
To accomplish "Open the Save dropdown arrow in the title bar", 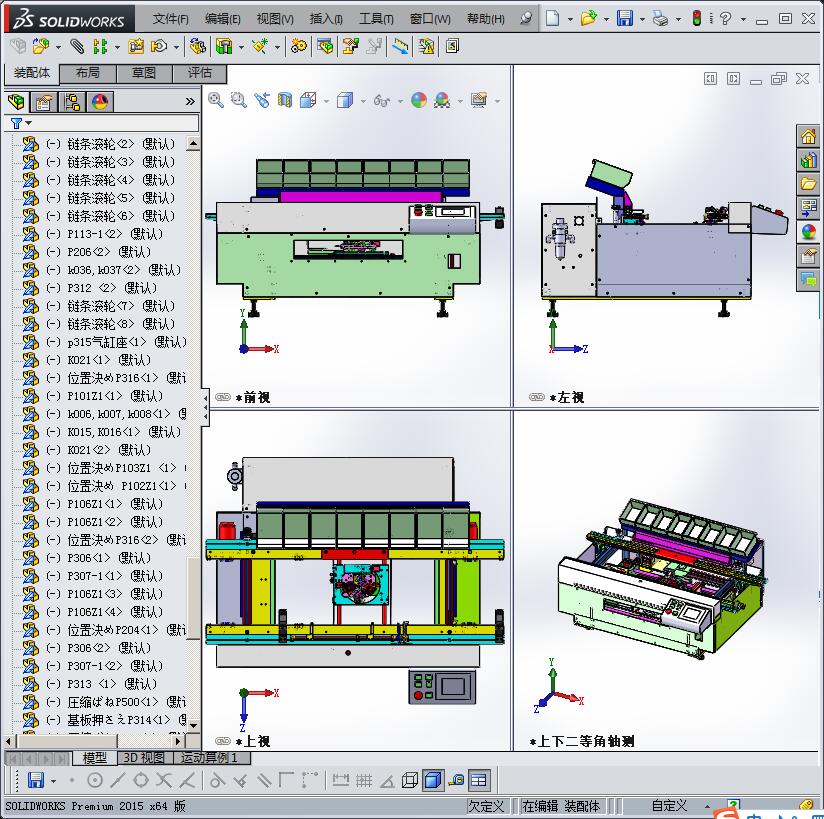I will tap(642, 19).
